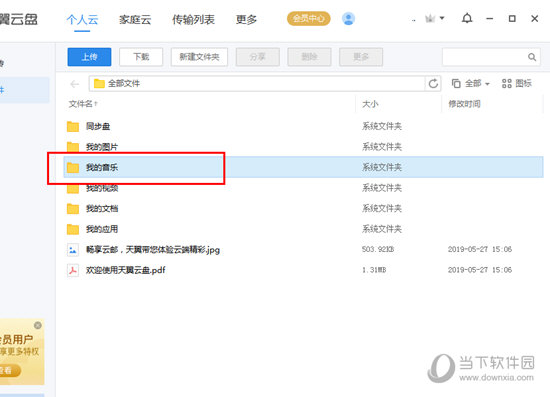550x397 pixels.
Task: Click the search magnifier icon
Action: pos(532,57)
